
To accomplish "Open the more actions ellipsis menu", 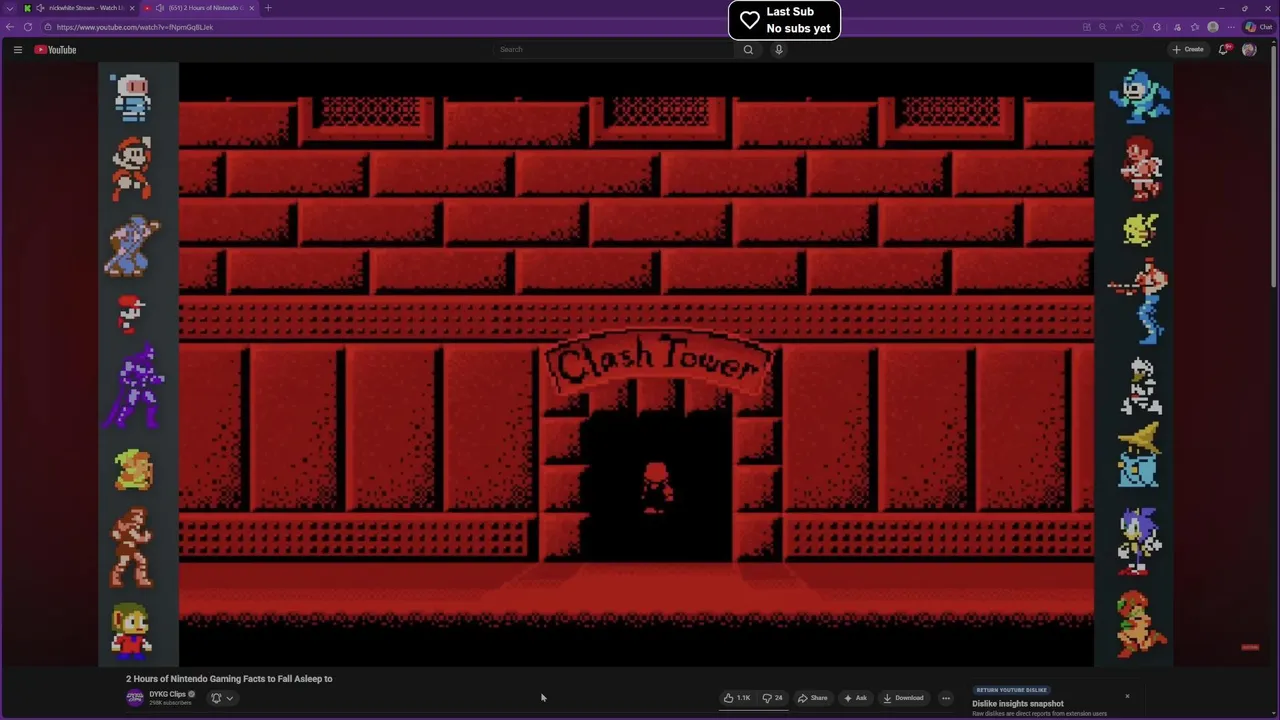I will pyautogui.click(x=946, y=698).
